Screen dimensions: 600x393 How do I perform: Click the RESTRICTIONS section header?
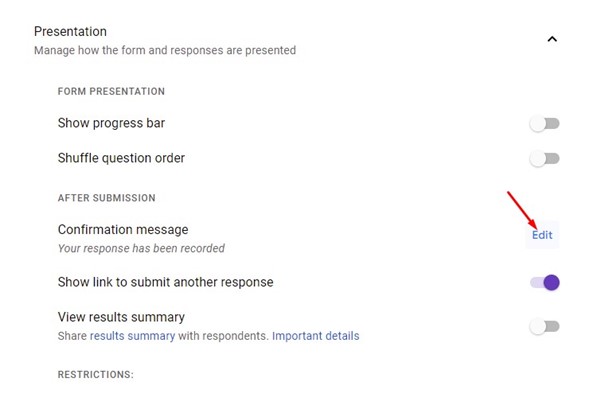96,374
